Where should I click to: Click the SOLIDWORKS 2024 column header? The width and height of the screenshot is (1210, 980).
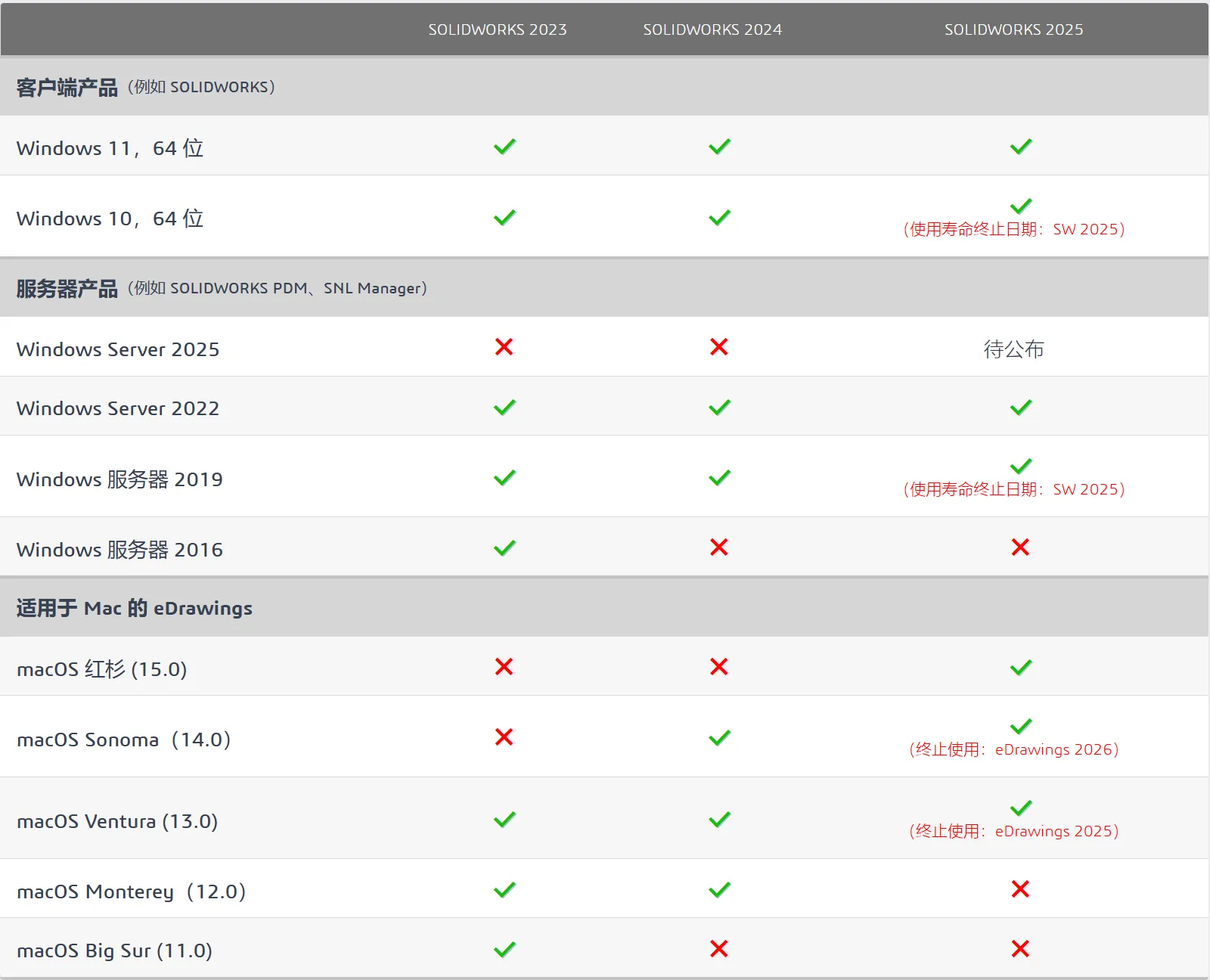coord(712,29)
